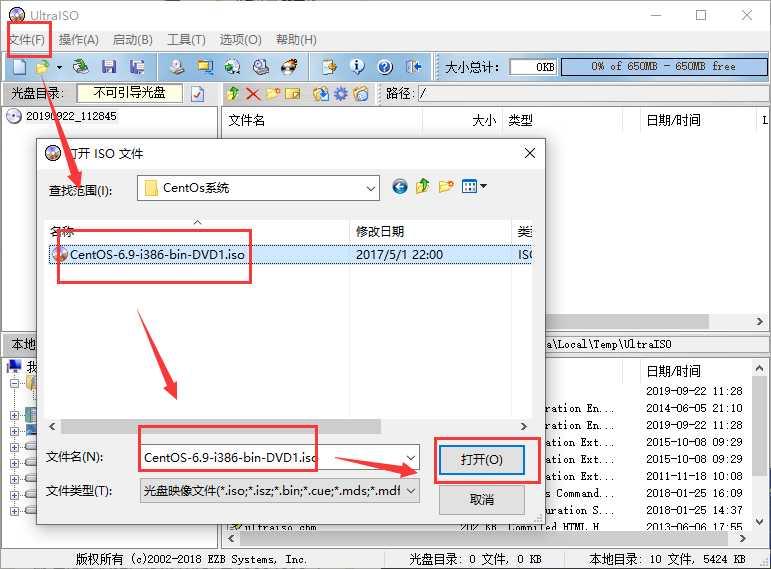Click the Save As toolbar icon
This screenshot has width=771, height=569.
(x=137, y=66)
